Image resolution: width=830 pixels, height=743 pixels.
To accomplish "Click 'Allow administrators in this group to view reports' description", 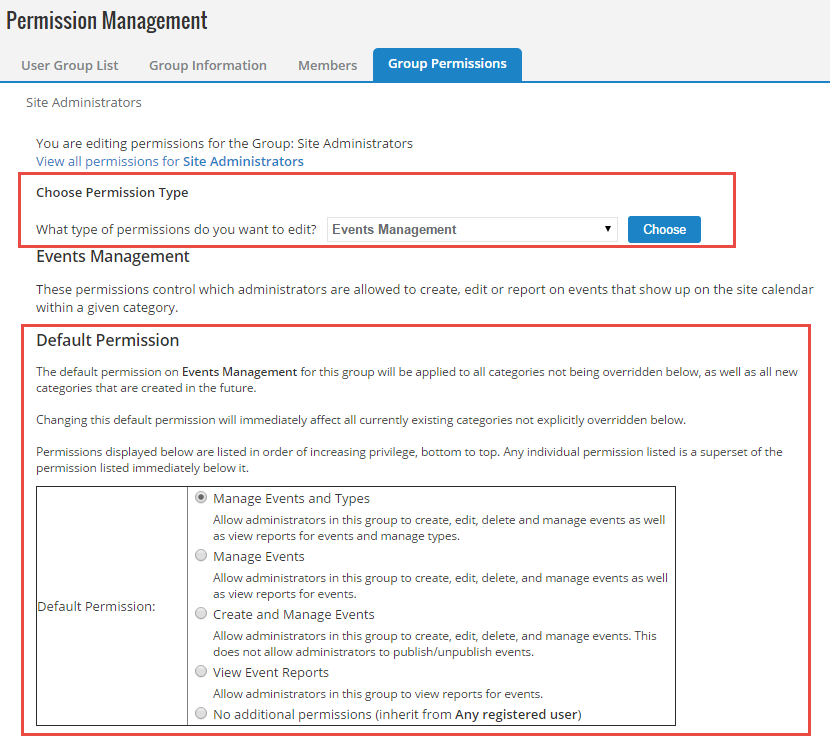I will 378,694.
